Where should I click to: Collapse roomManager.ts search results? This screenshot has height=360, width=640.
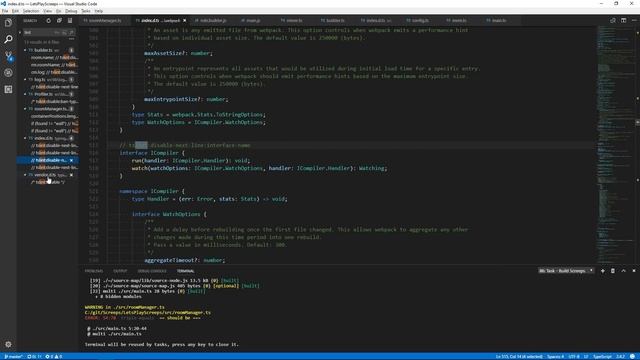[25, 109]
